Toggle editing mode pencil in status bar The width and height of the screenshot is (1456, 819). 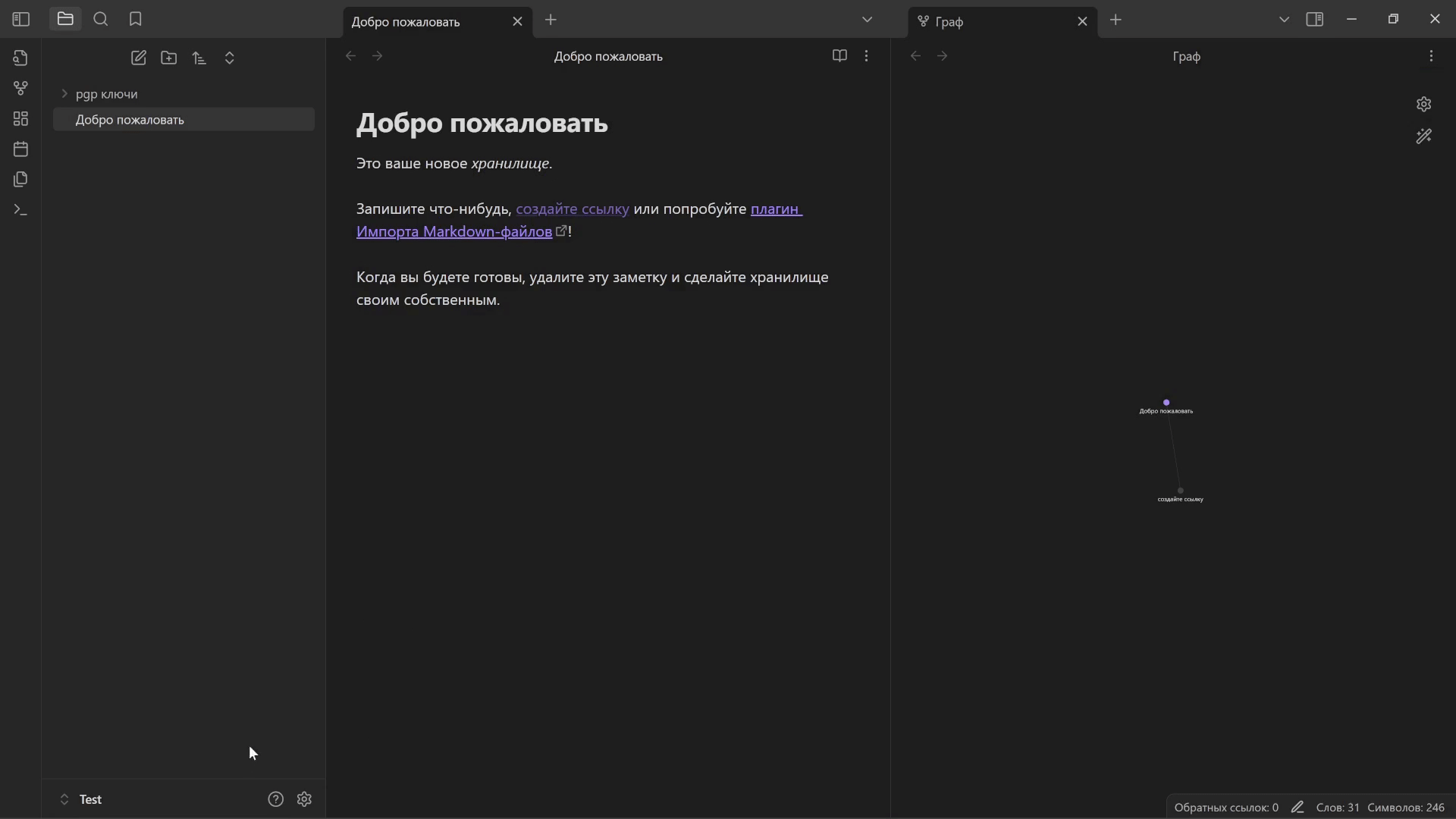tap(1298, 808)
